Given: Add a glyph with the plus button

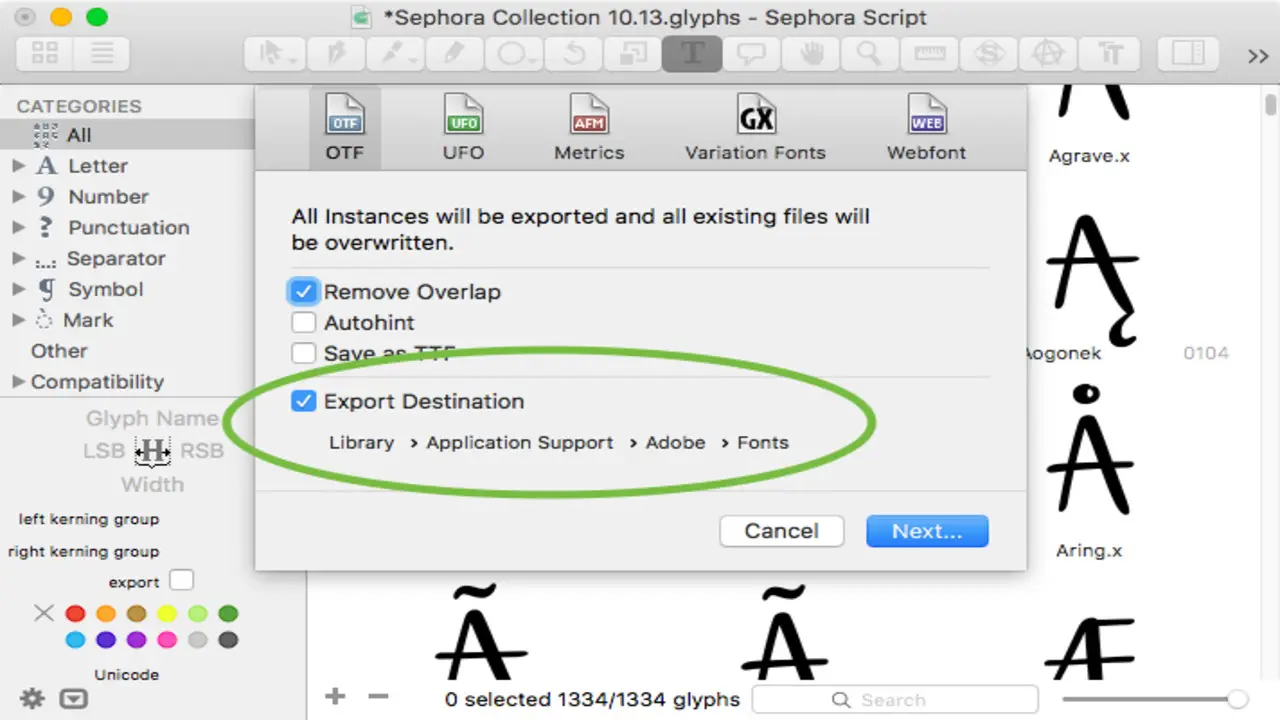Looking at the screenshot, I should point(335,697).
